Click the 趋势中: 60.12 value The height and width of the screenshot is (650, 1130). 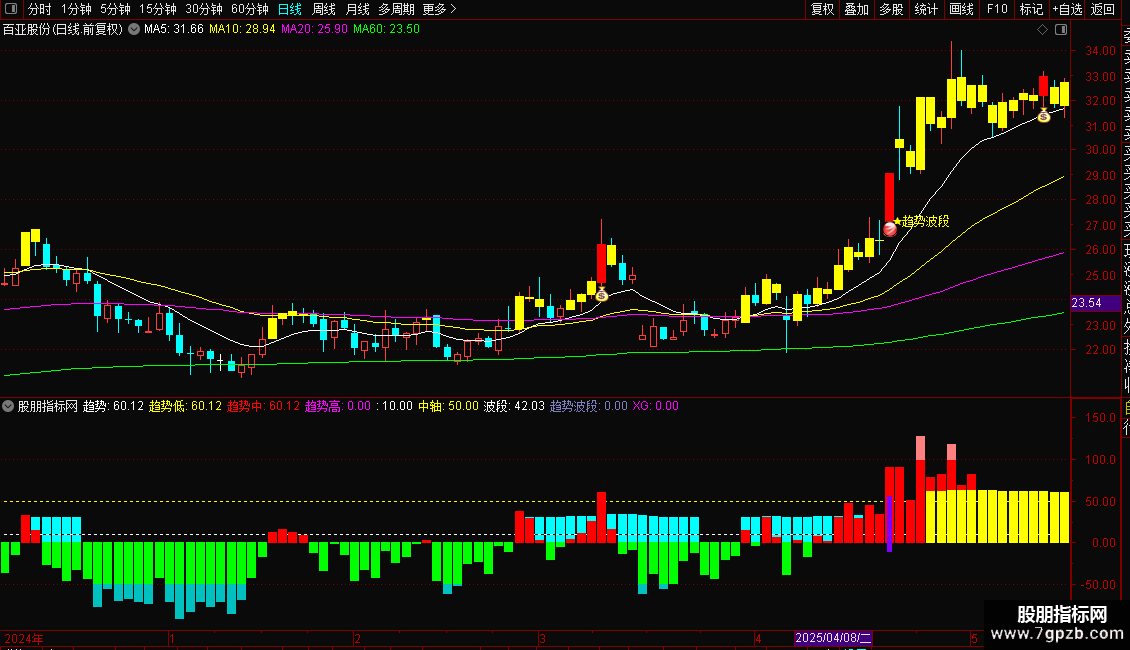pyautogui.click(x=263, y=406)
